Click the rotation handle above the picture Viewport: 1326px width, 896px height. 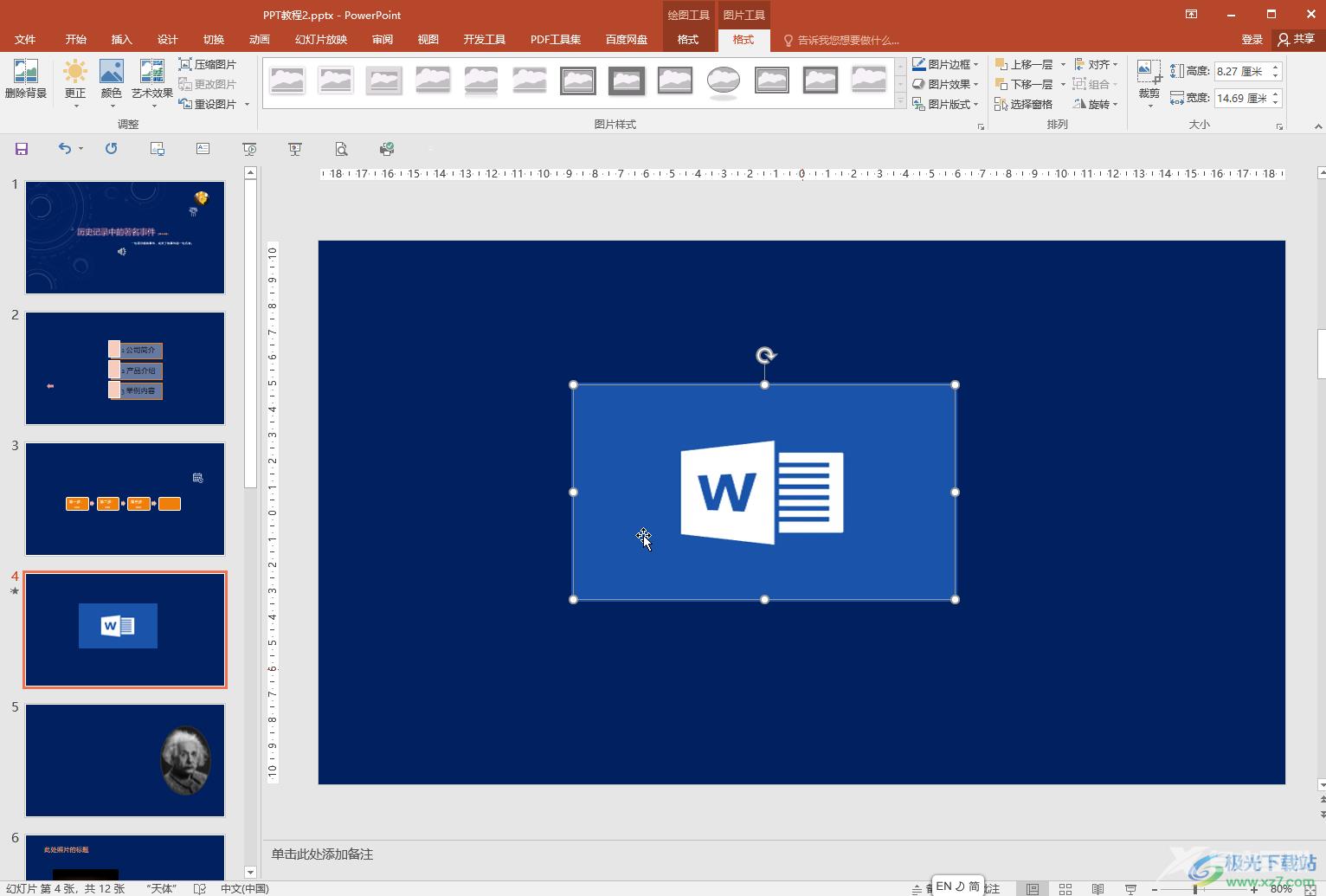click(766, 355)
